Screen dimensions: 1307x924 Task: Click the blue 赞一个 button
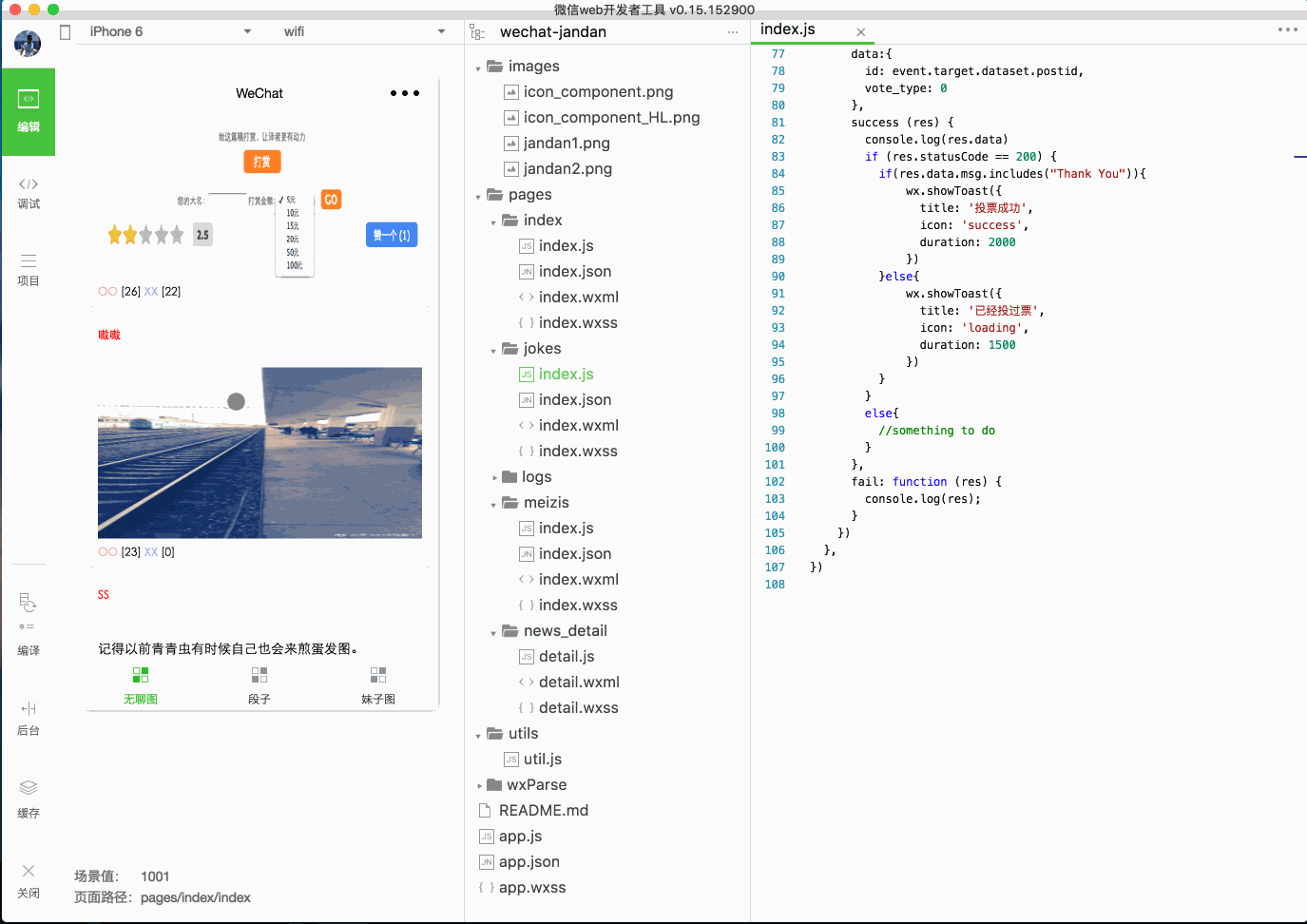(392, 235)
